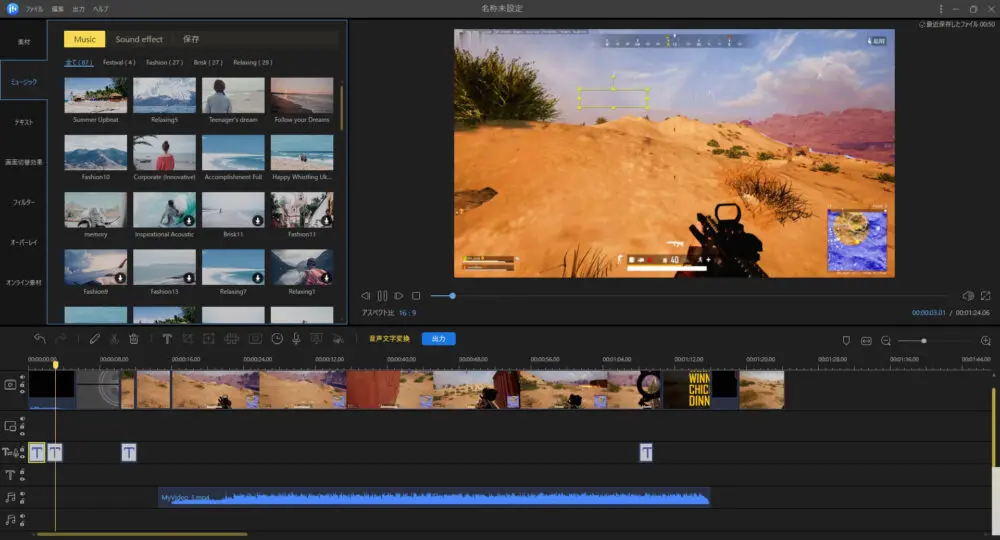Image resolution: width=1000 pixels, height=540 pixels.
Task: Select the crop tool icon
Action: pyautogui.click(x=188, y=339)
